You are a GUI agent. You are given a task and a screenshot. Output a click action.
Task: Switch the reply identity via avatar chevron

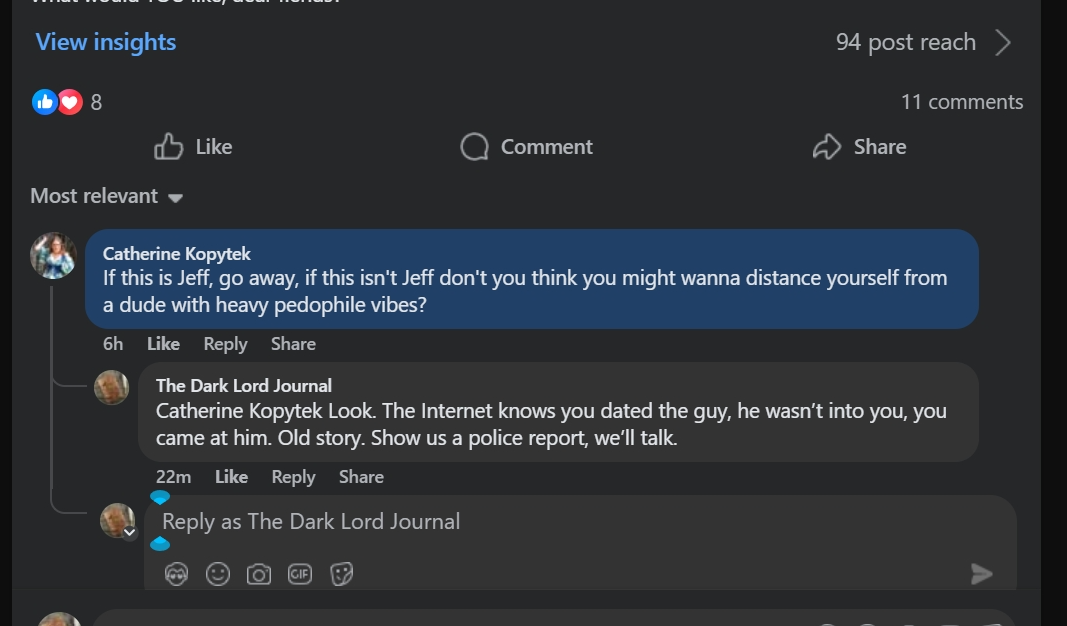point(129,532)
